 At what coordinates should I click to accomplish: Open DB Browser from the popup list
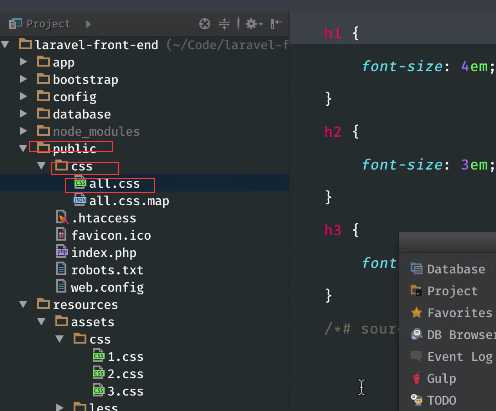461,335
